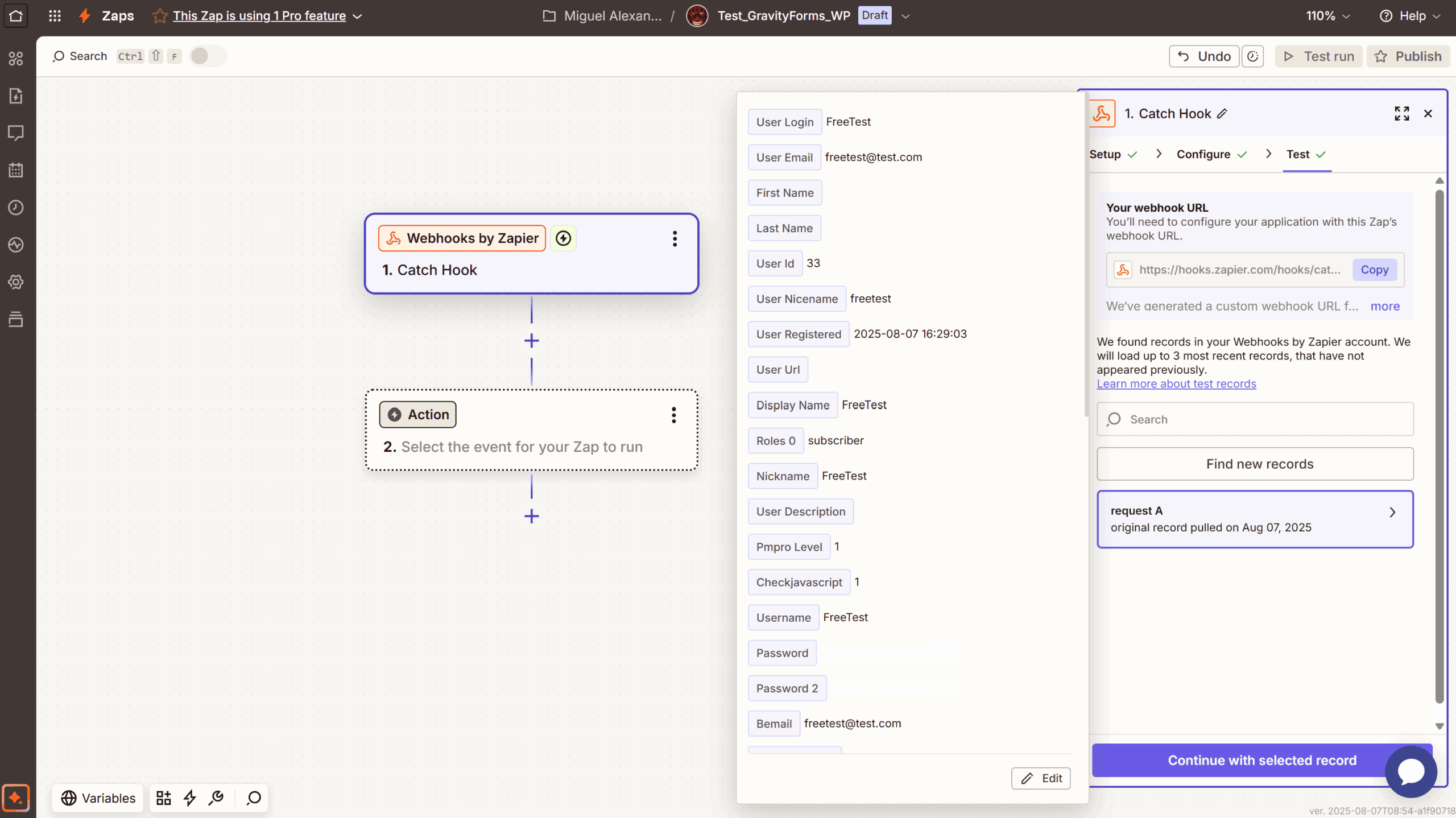Click the lightning bolt icon in bottom toolbar
Viewport: 1456px width, 818px height.
click(190, 798)
